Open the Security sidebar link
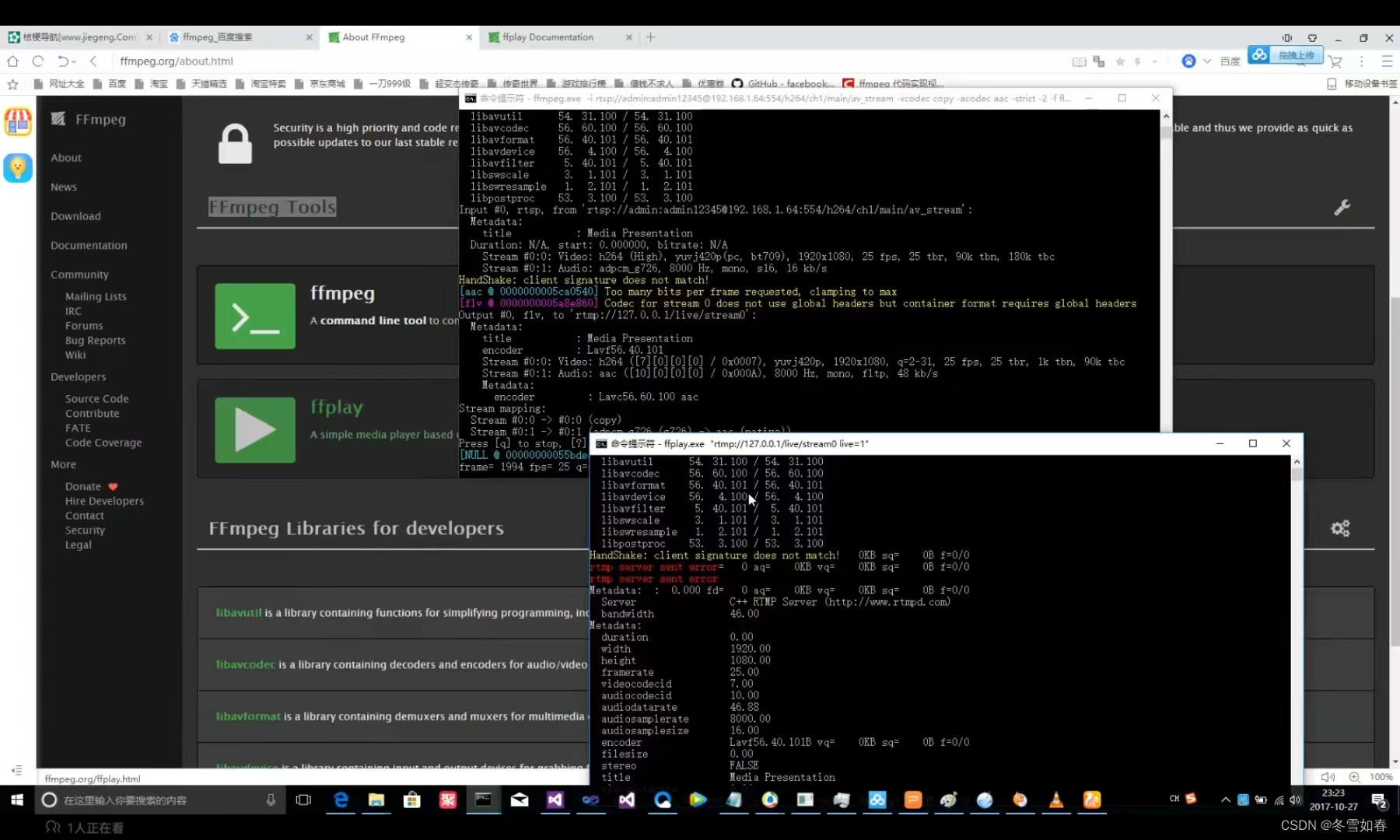 click(85, 530)
